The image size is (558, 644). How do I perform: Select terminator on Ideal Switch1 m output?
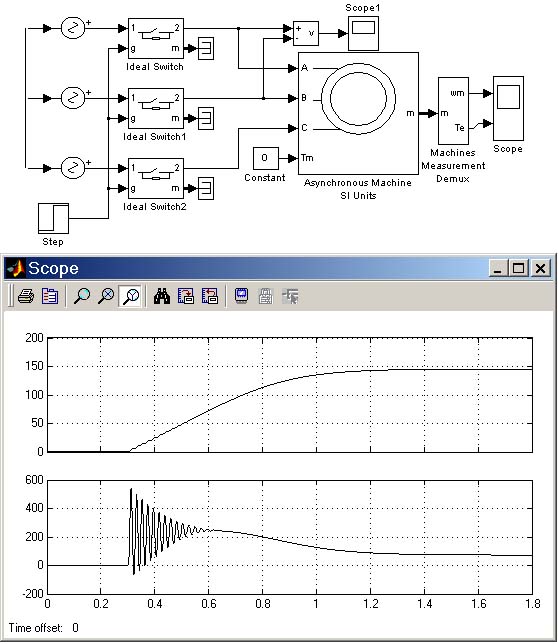click(x=206, y=118)
